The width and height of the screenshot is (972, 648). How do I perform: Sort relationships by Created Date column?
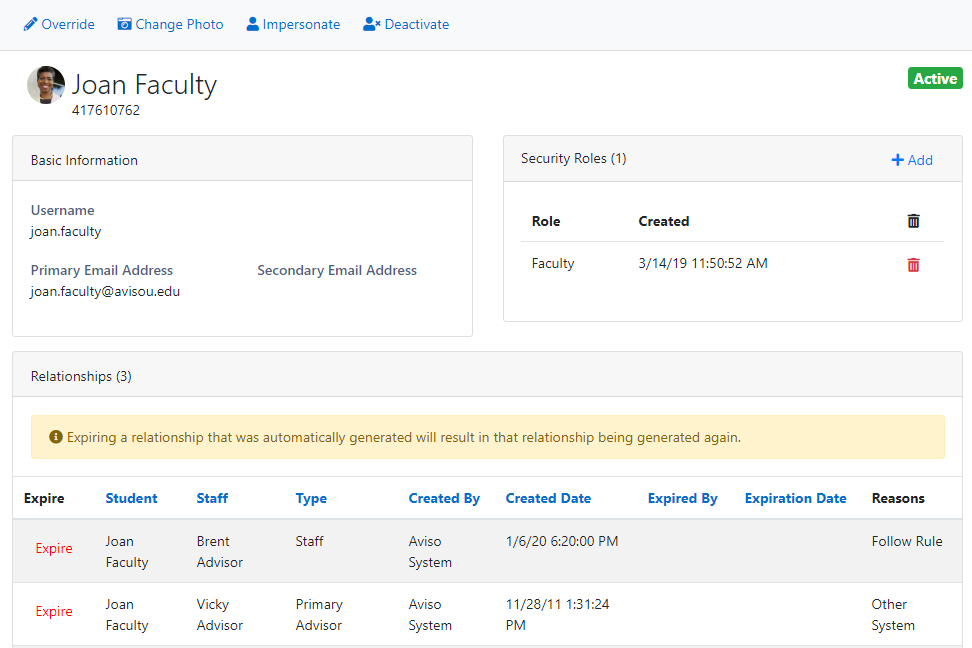(548, 499)
